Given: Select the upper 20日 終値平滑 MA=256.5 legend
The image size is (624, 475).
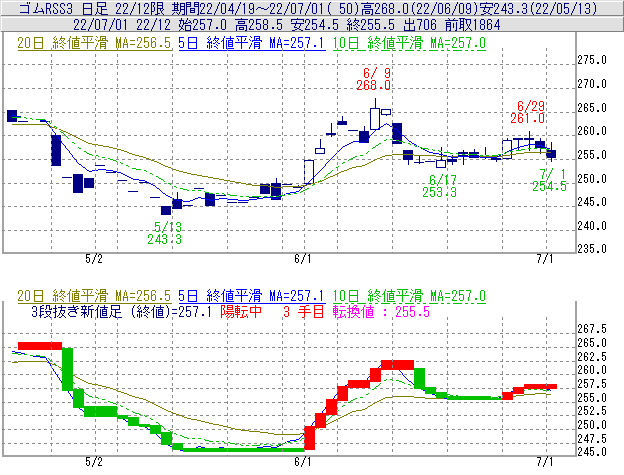Looking at the screenshot, I should (x=94, y=43).
